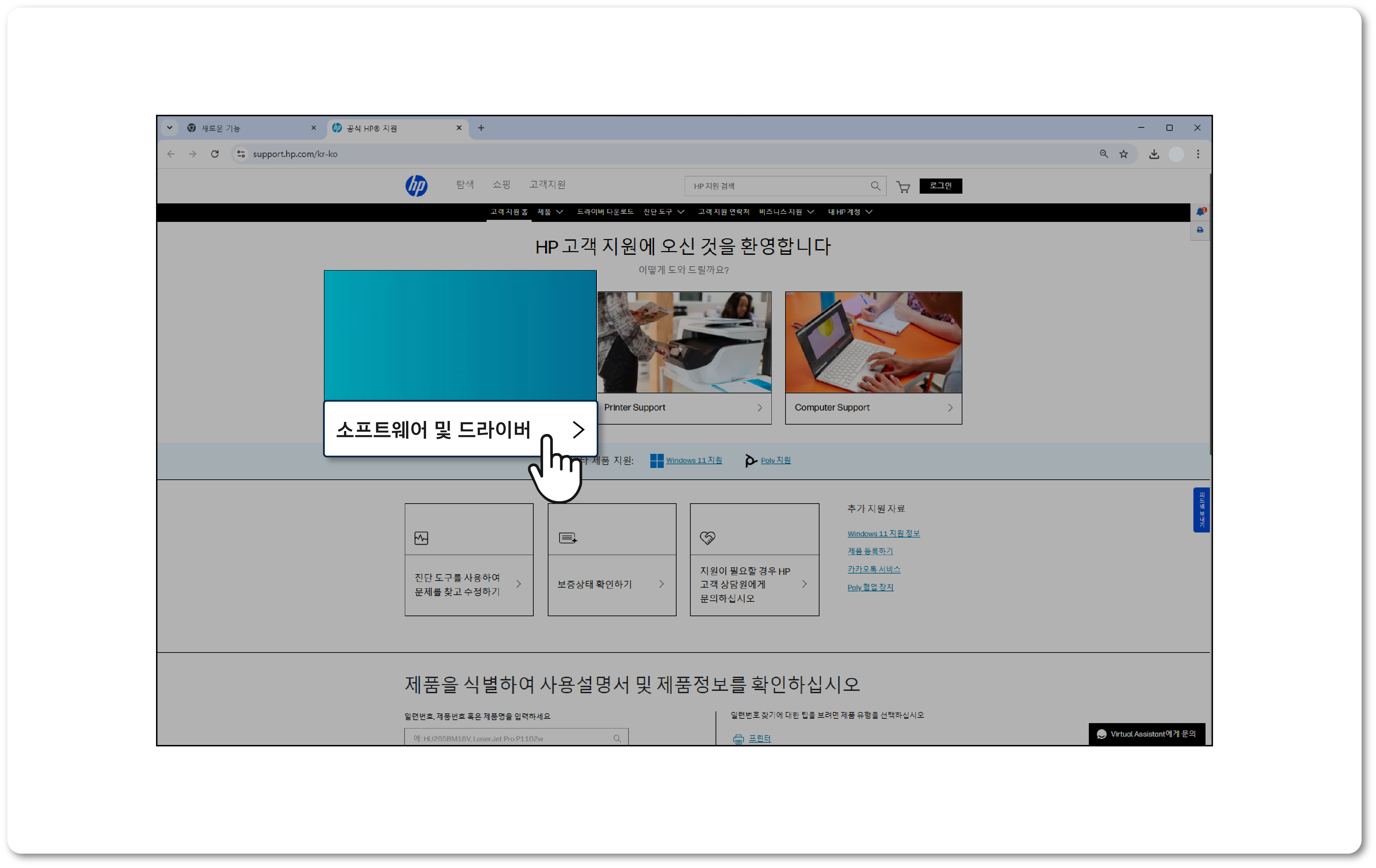Reload the page with refresh icon
The image size is (1376, 868).
tap(215, 154)
